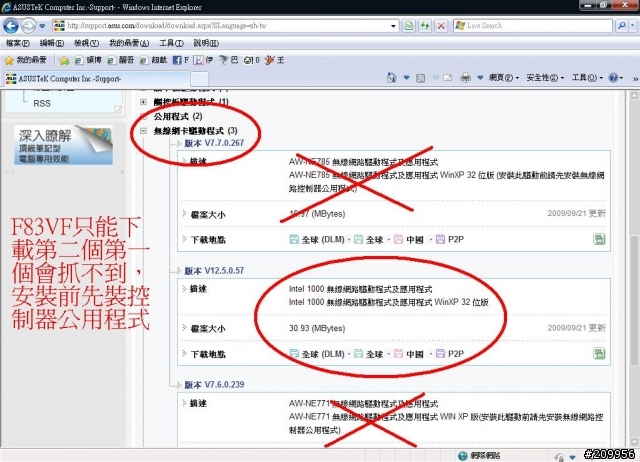This screenshot has height=462, width=640.
Task: Click the Live Search input box
Action: coord(533,26)
